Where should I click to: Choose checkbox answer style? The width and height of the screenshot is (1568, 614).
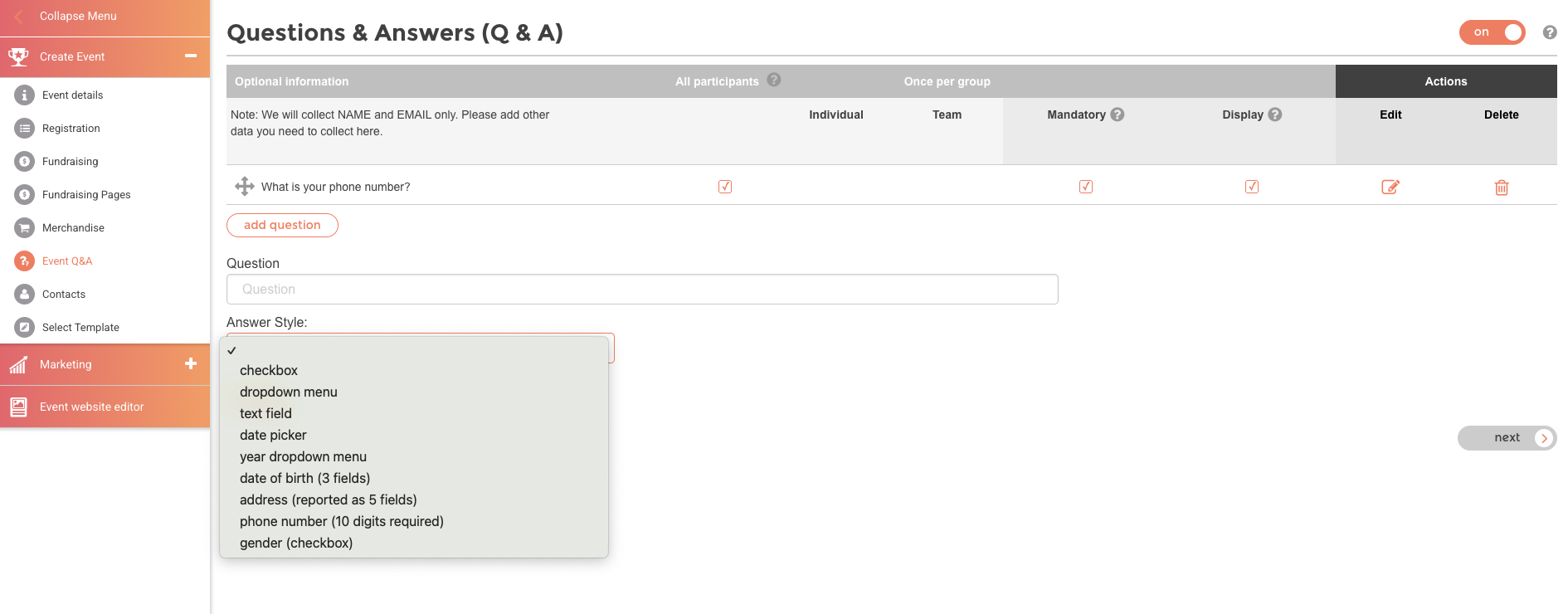414,370
